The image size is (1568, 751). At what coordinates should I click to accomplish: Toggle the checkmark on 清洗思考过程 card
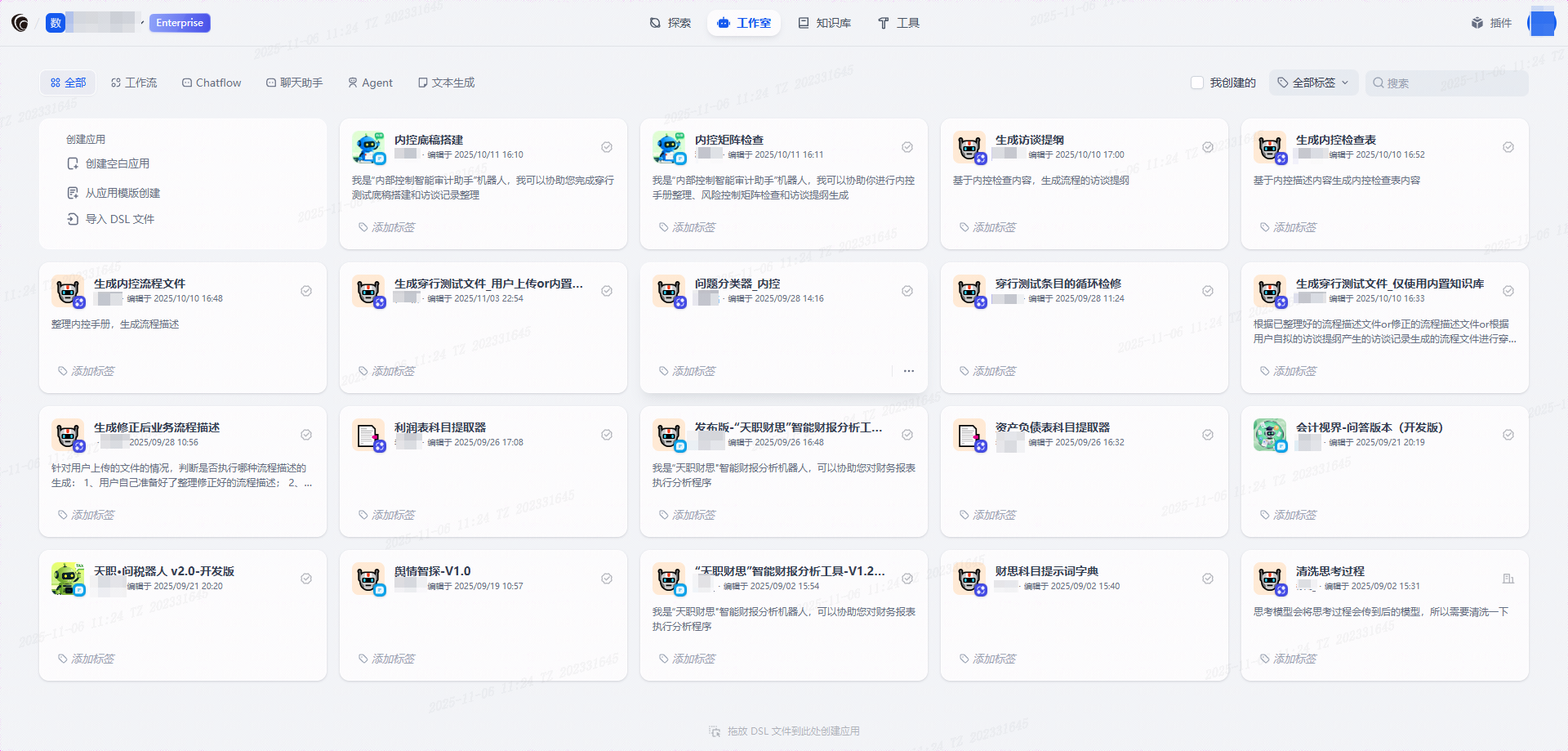click(1508, 578)
